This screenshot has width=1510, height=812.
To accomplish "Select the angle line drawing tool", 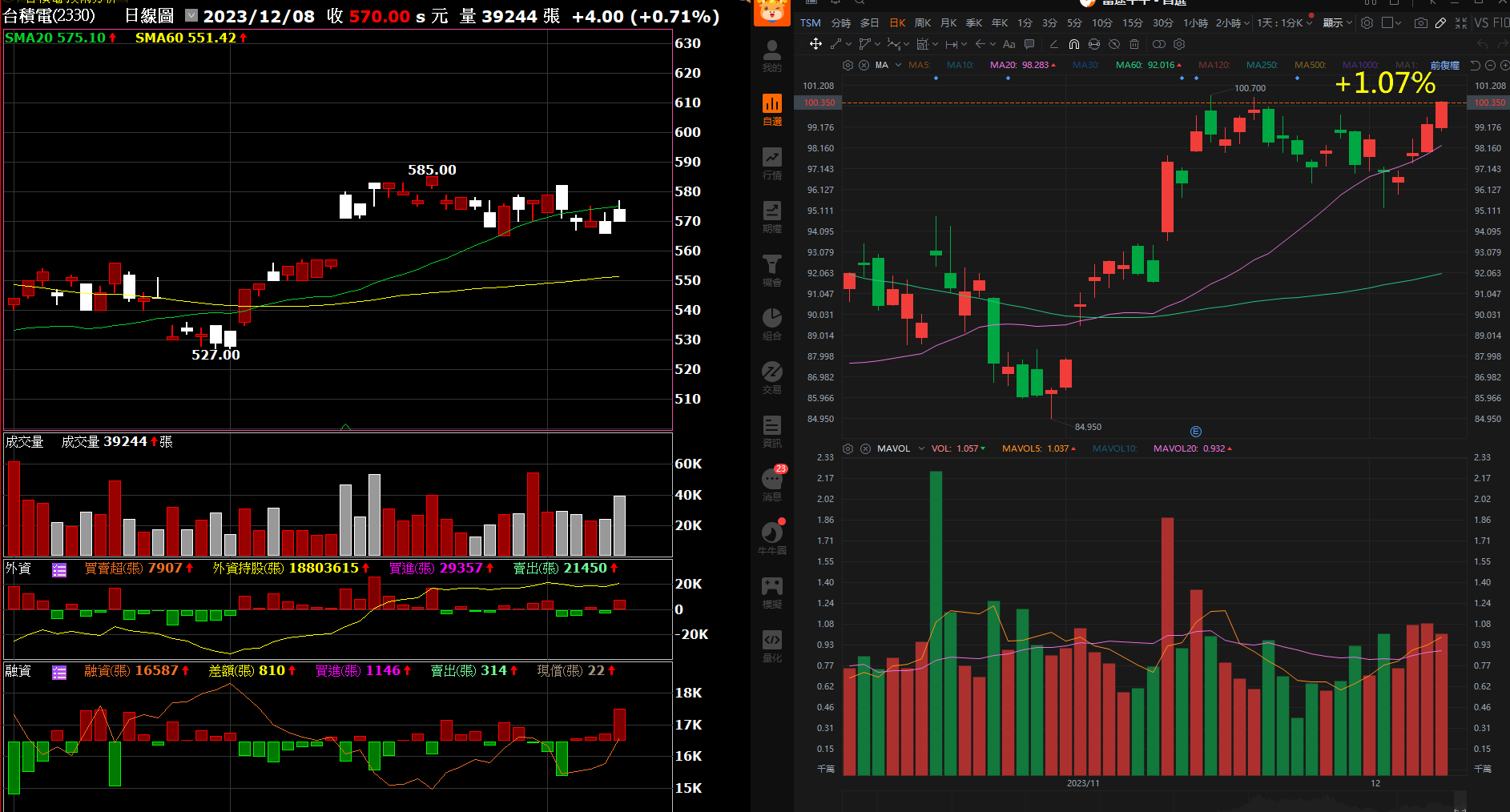I will [1053, 44].
